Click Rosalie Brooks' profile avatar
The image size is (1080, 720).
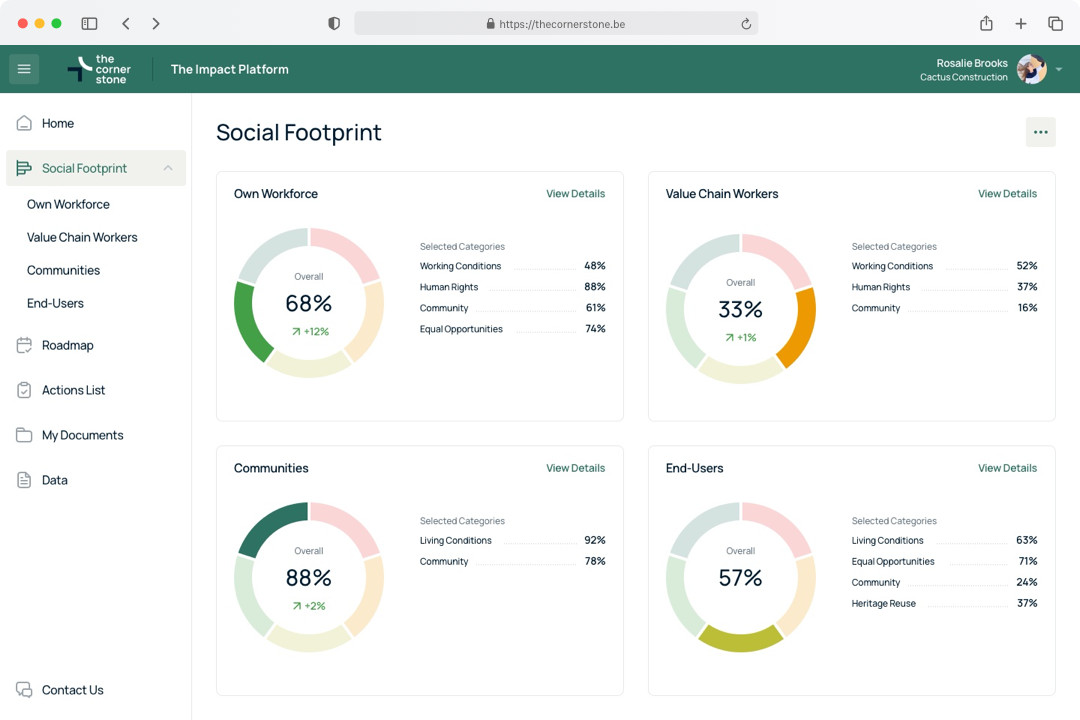pos(1031,69)
